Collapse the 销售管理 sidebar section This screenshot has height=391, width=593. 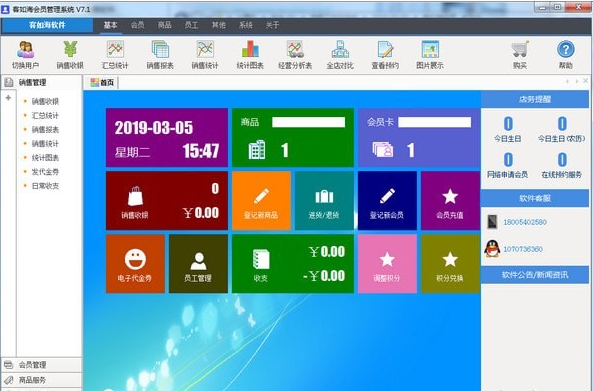tap(41, 82)
